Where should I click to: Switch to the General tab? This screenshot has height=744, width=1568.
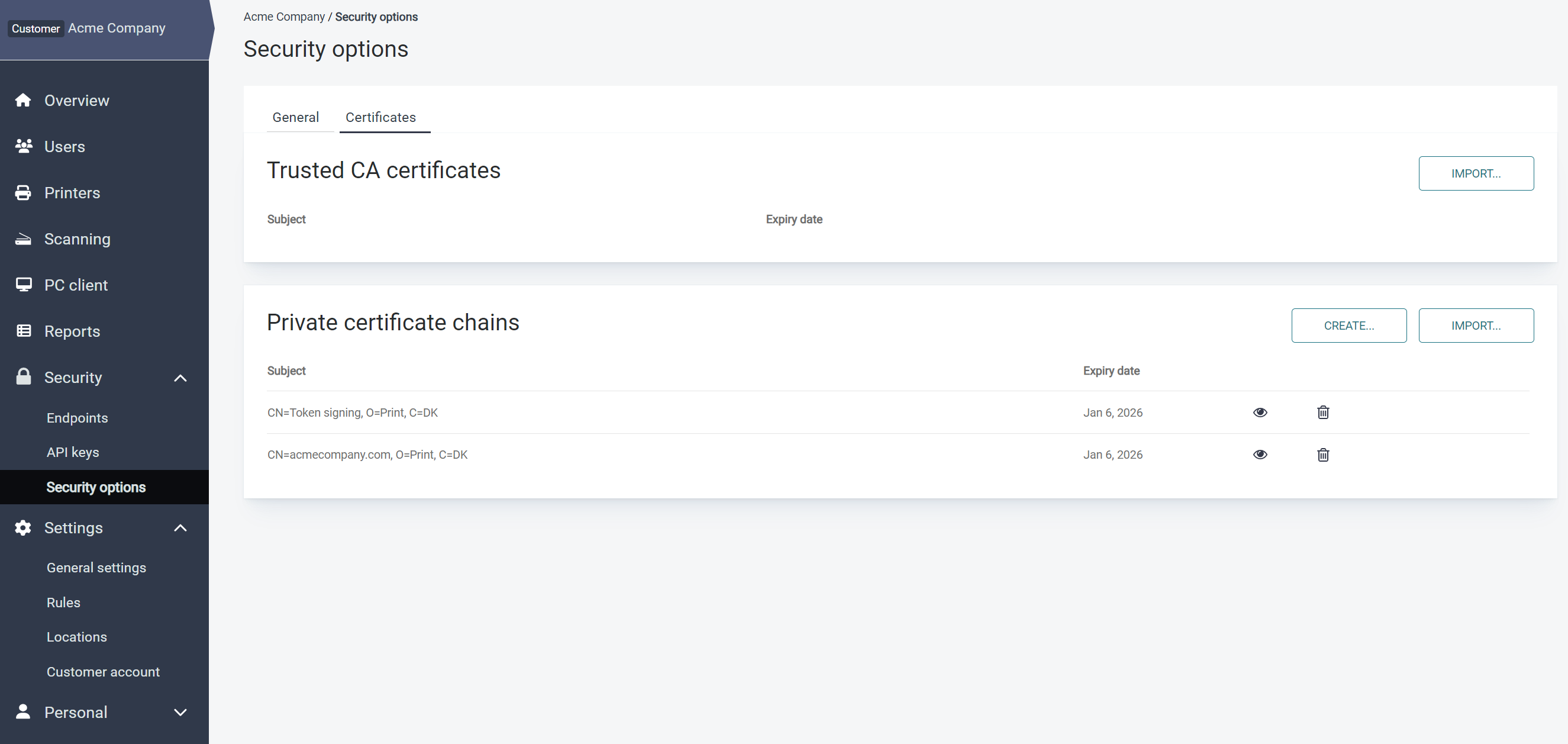tap(295, 118)
